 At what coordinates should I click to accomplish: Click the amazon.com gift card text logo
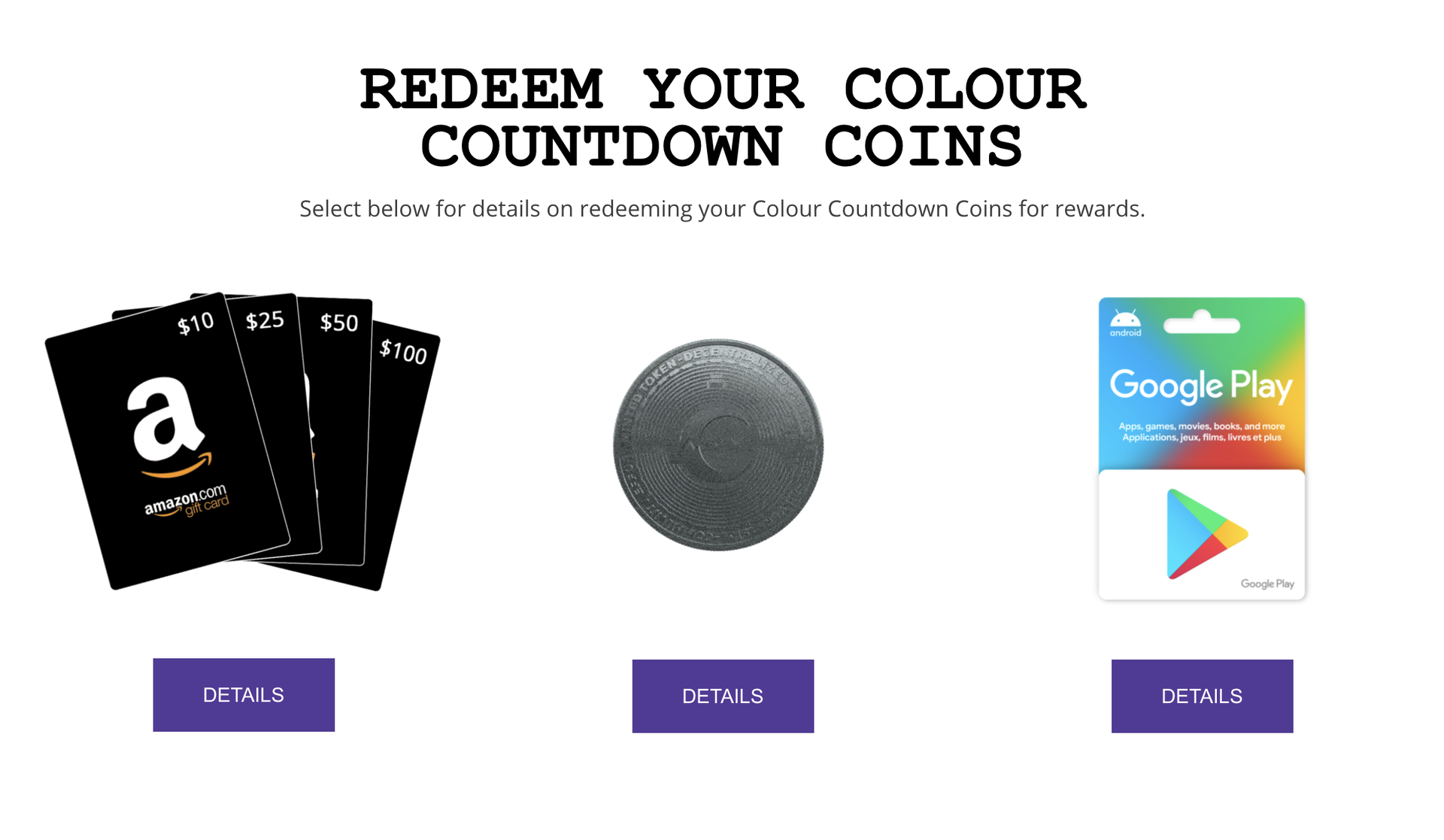coord(187,501)
